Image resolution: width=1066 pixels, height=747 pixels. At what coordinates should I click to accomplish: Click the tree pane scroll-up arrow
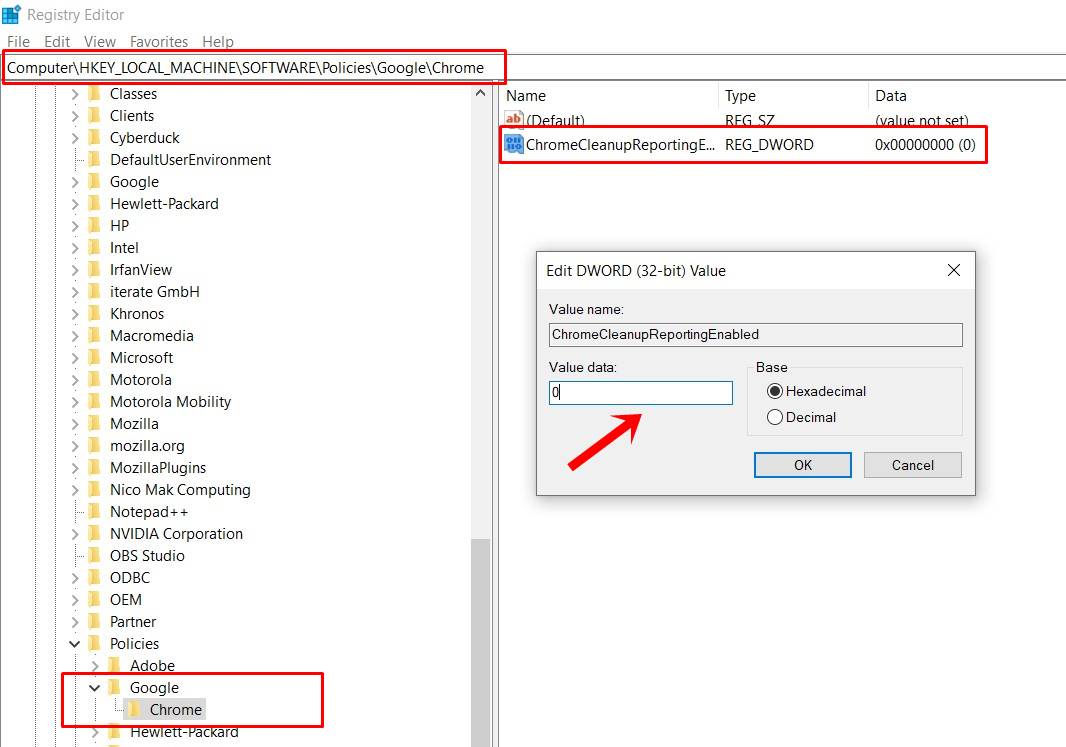(x=481, y=93)
